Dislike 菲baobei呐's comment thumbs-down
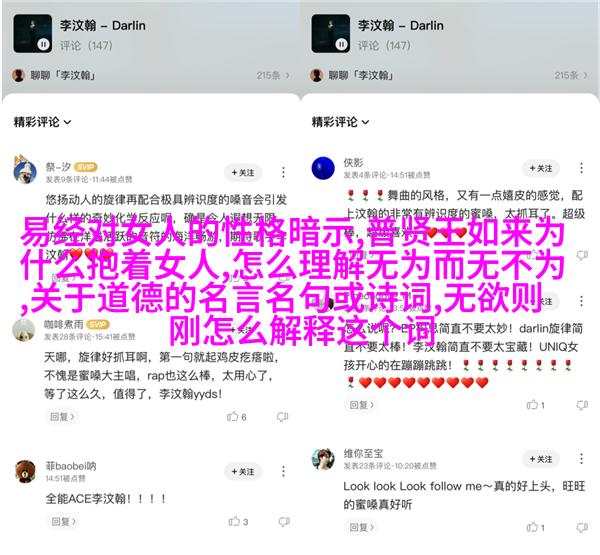Viewport: 600px width, 555px height. pyautogui.click(x=284, y=522)
